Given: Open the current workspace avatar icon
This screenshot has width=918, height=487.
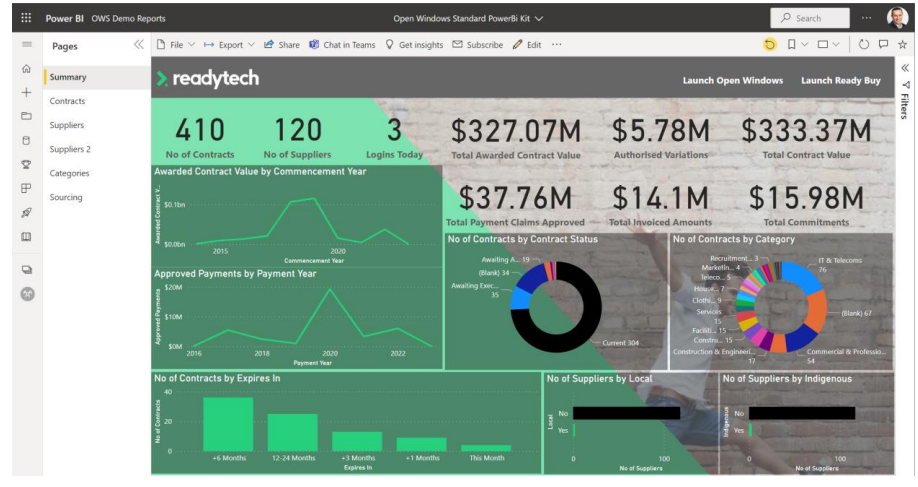Looking at the screenshot, I should (27, 294).
